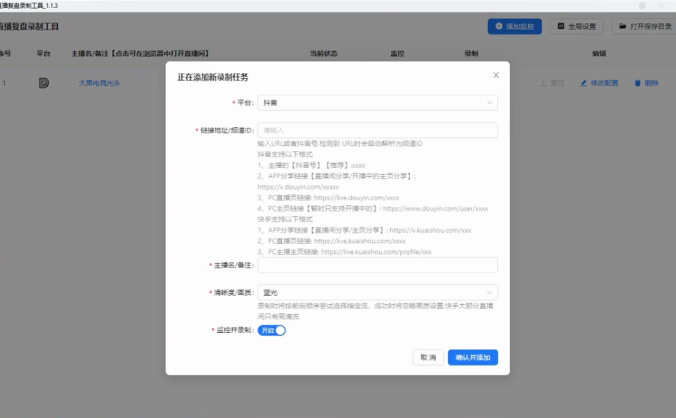Click the dialog title 正在添加新录制任务
The width and height of the screenshot is (676, 418).
point(213,77)
